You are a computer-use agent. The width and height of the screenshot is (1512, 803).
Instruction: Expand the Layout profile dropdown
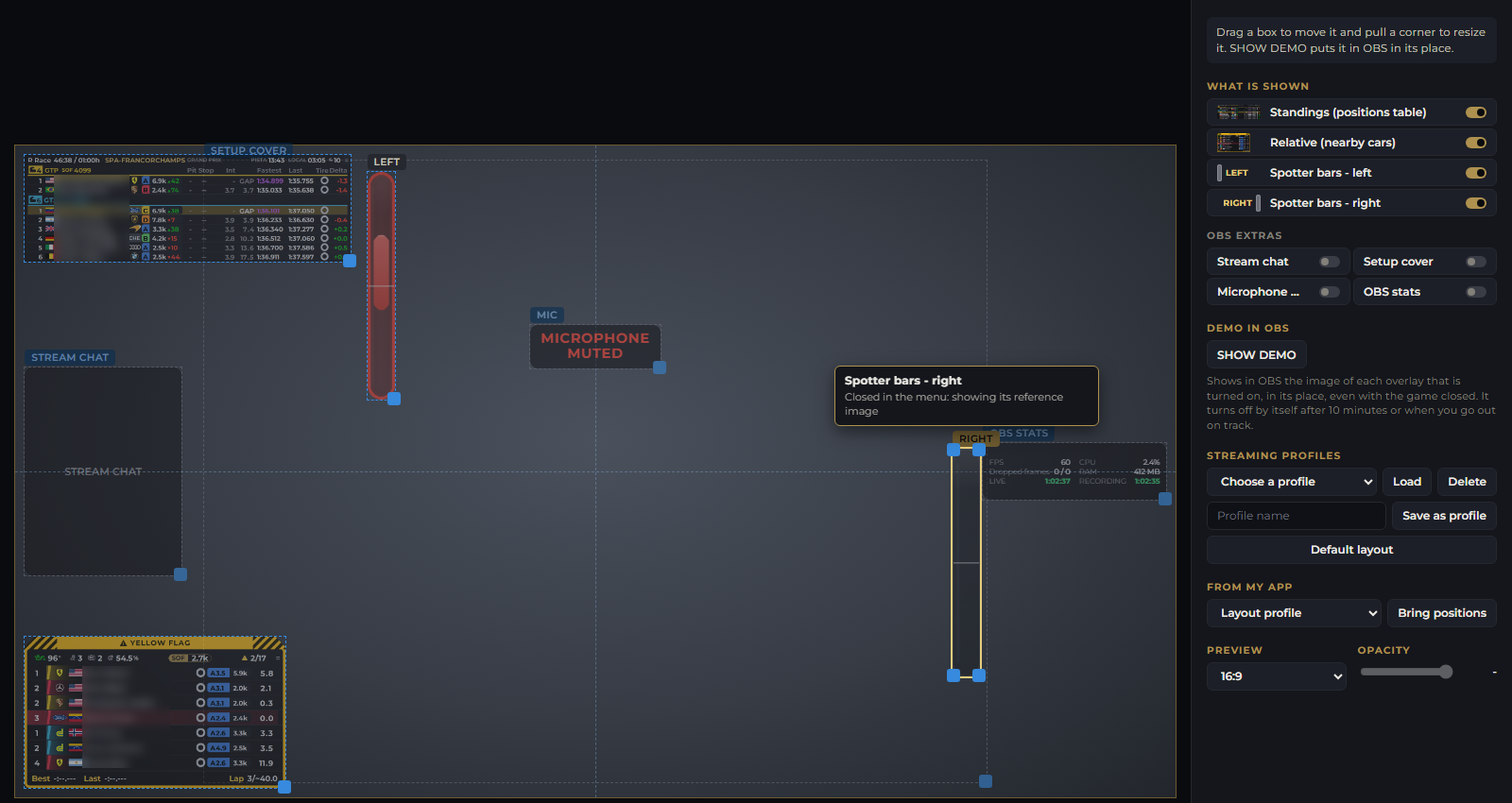(x=1294, y=613)
